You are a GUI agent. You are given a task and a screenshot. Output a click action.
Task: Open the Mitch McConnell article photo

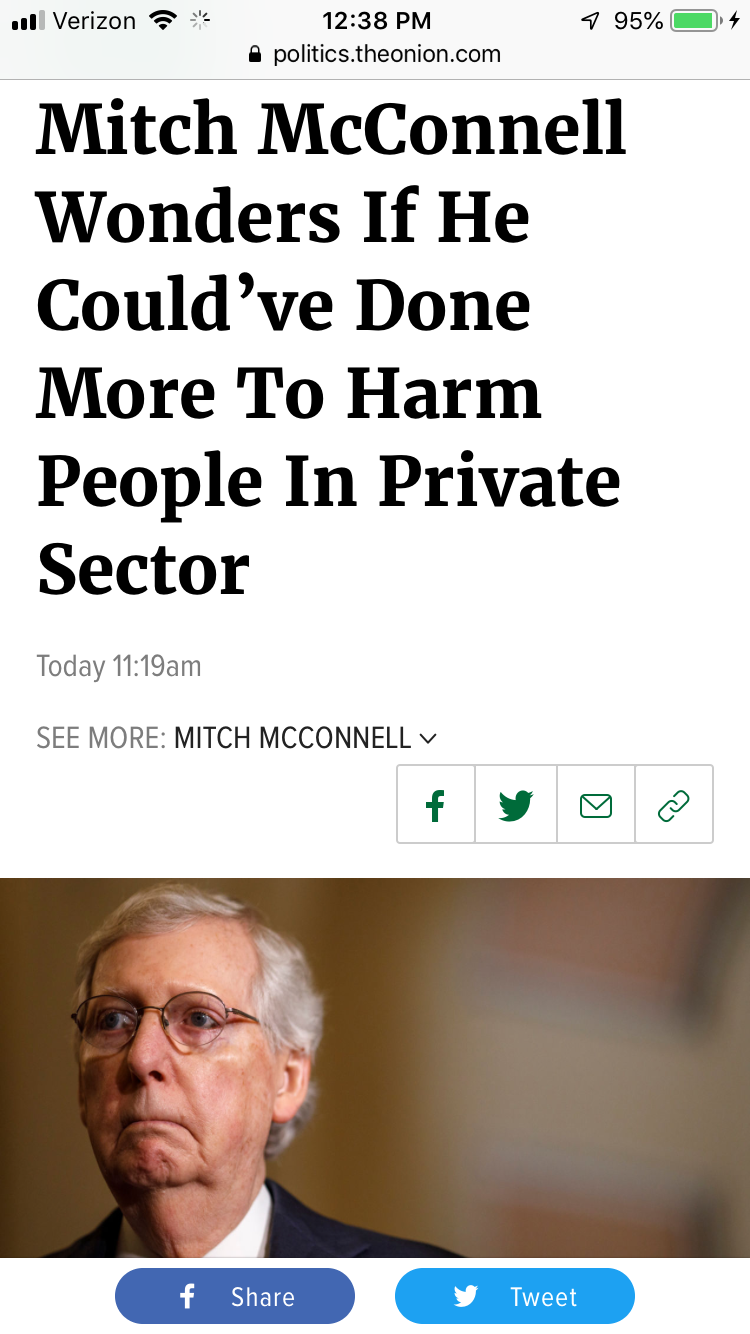pos(375,1066)
